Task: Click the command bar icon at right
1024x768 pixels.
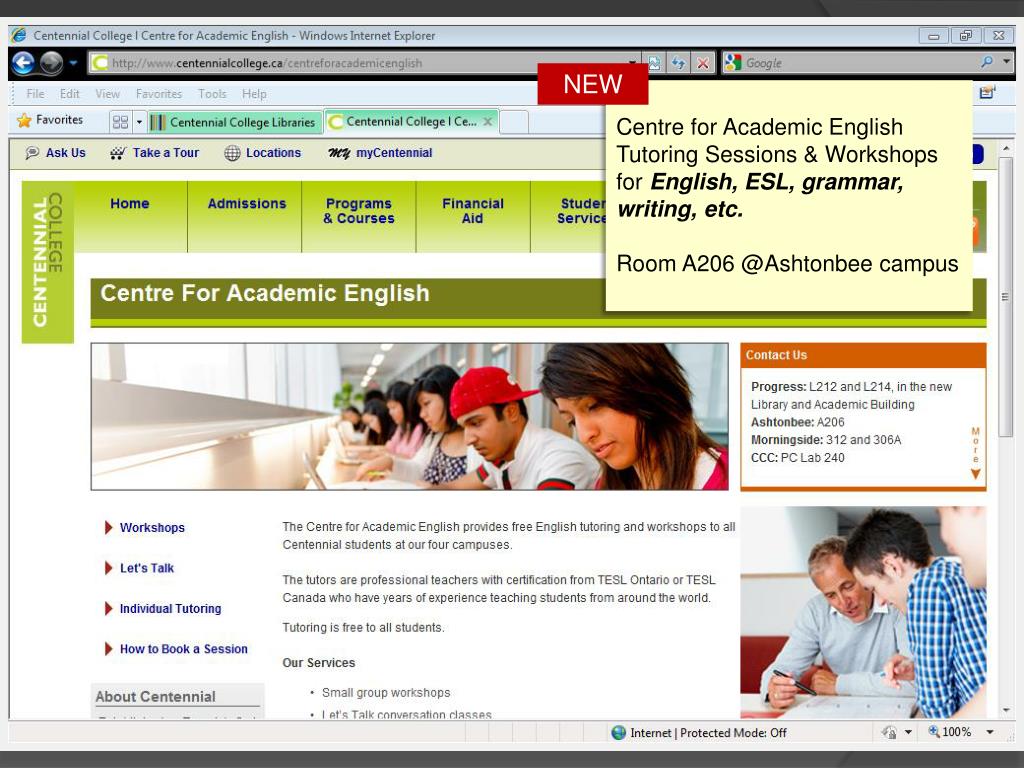Action: 987,93
